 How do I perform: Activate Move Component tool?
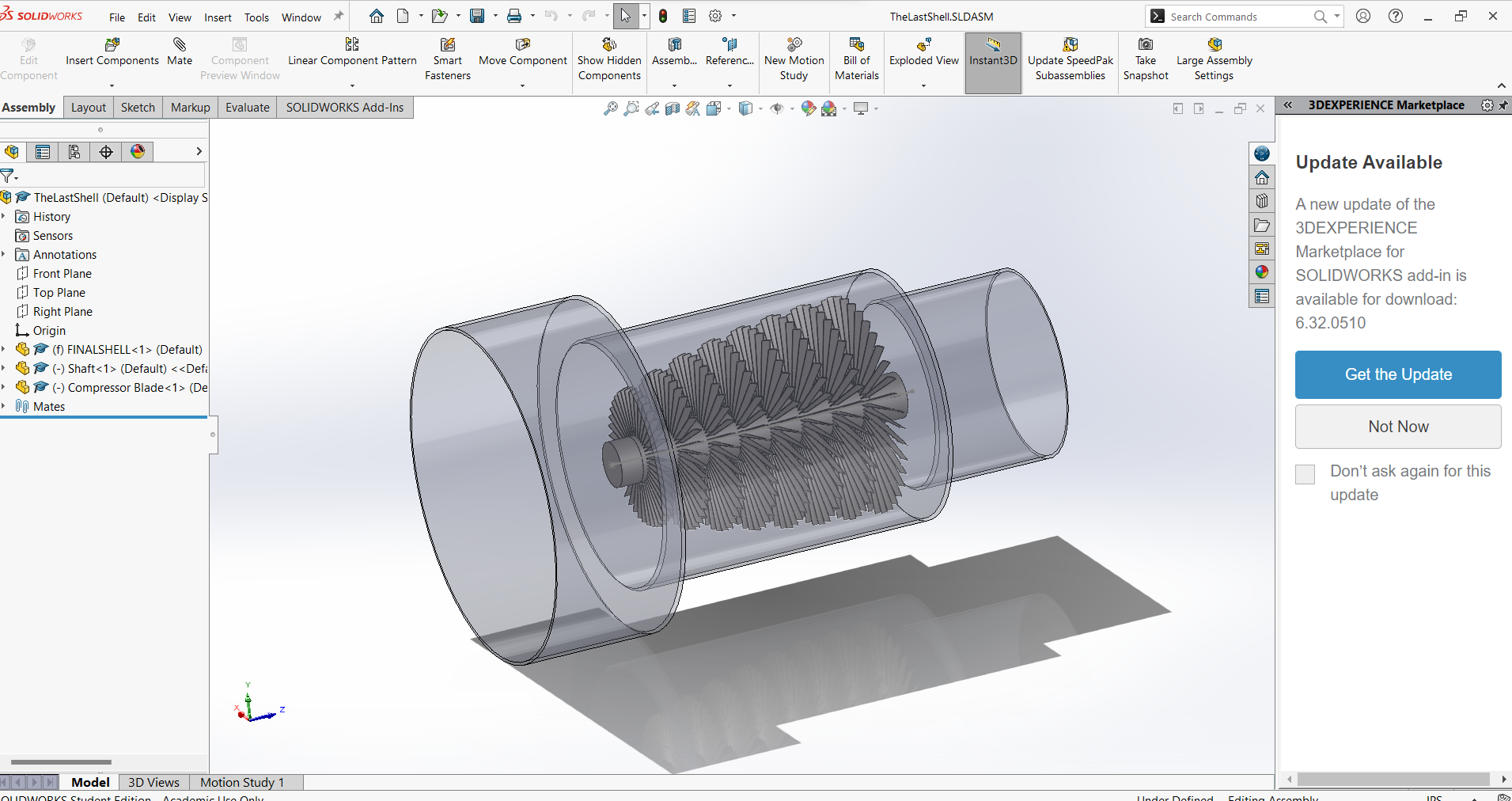pyautogui.click(x=523, y=51)
